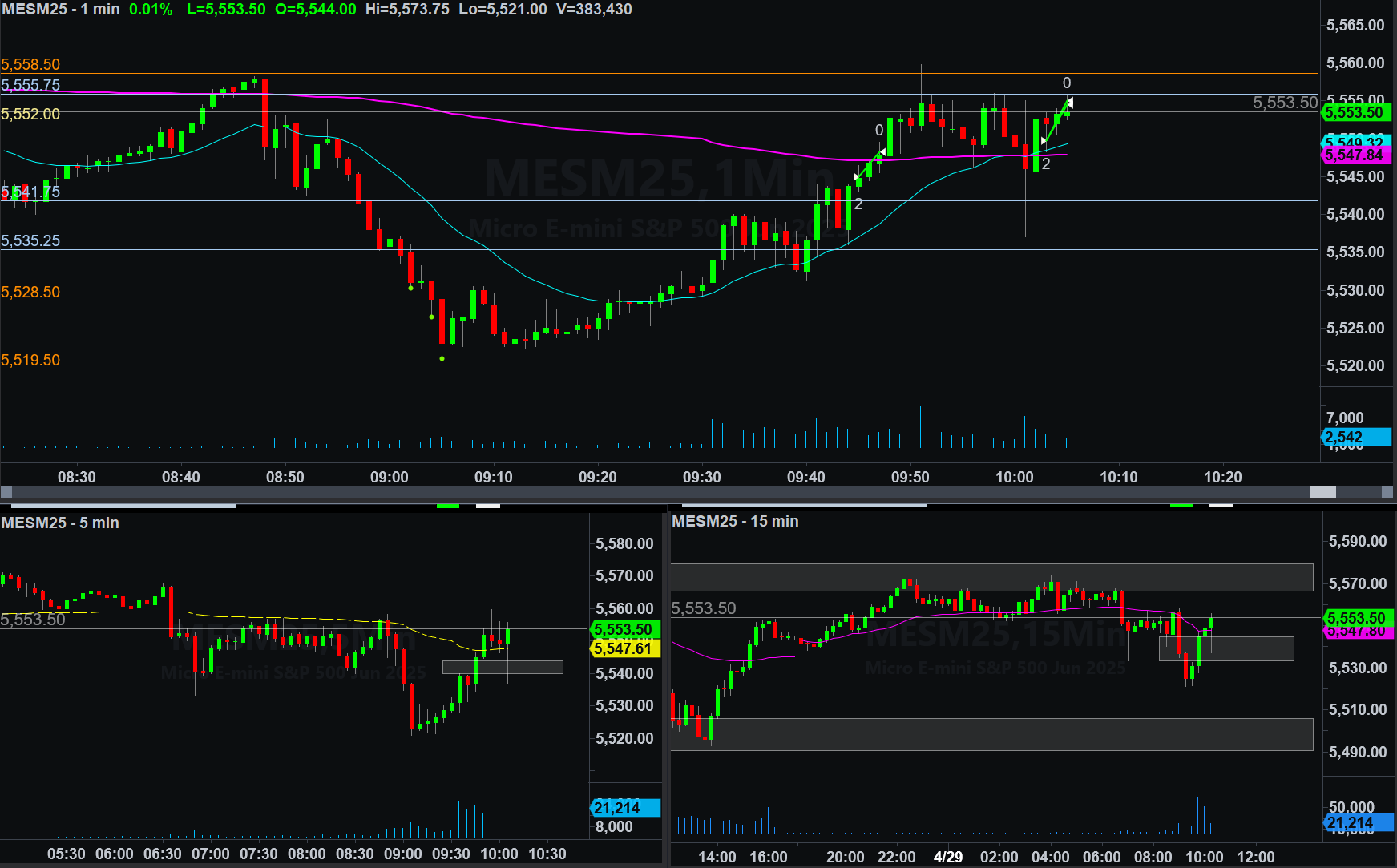Image resolution: width=1397 pixels, height=868 pixels.
Task: Select the green 5,553.50 price tag on the 1-min axis
Action: tap(1355, 113)
